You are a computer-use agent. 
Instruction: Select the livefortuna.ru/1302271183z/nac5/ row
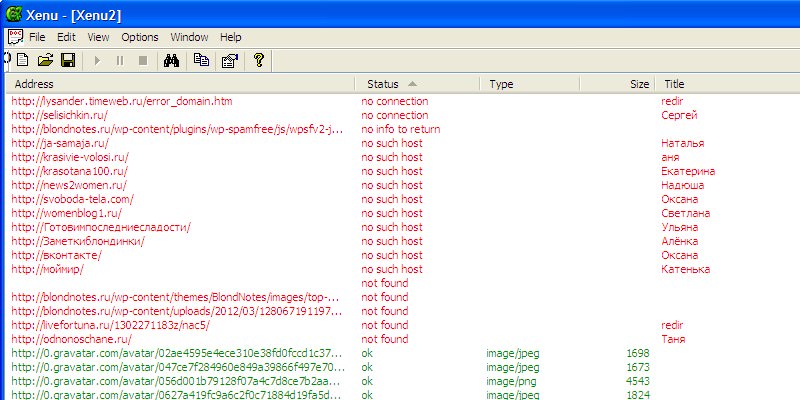403,325
